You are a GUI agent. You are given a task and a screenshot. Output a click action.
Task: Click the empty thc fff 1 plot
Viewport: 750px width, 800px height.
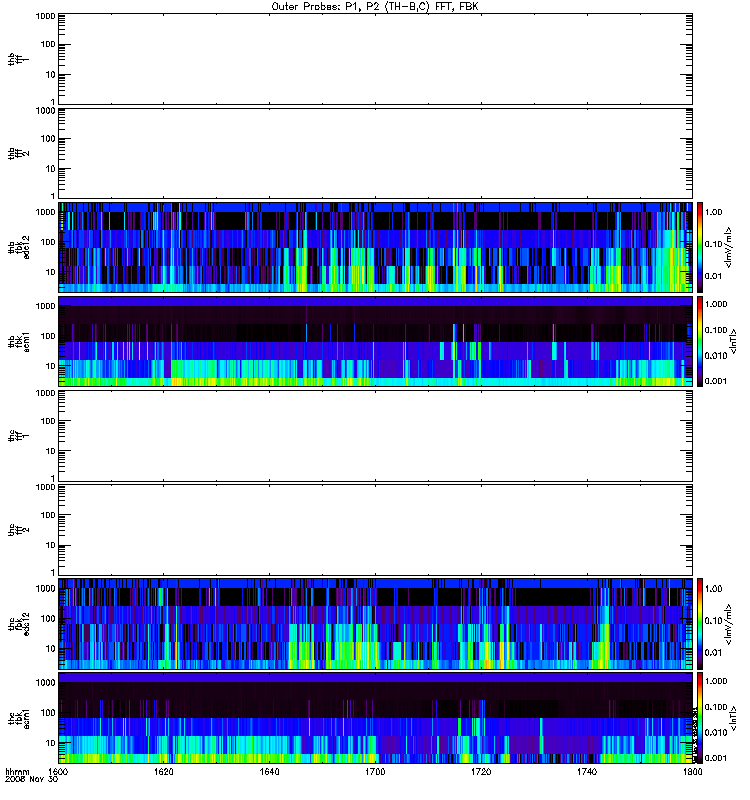375,436
